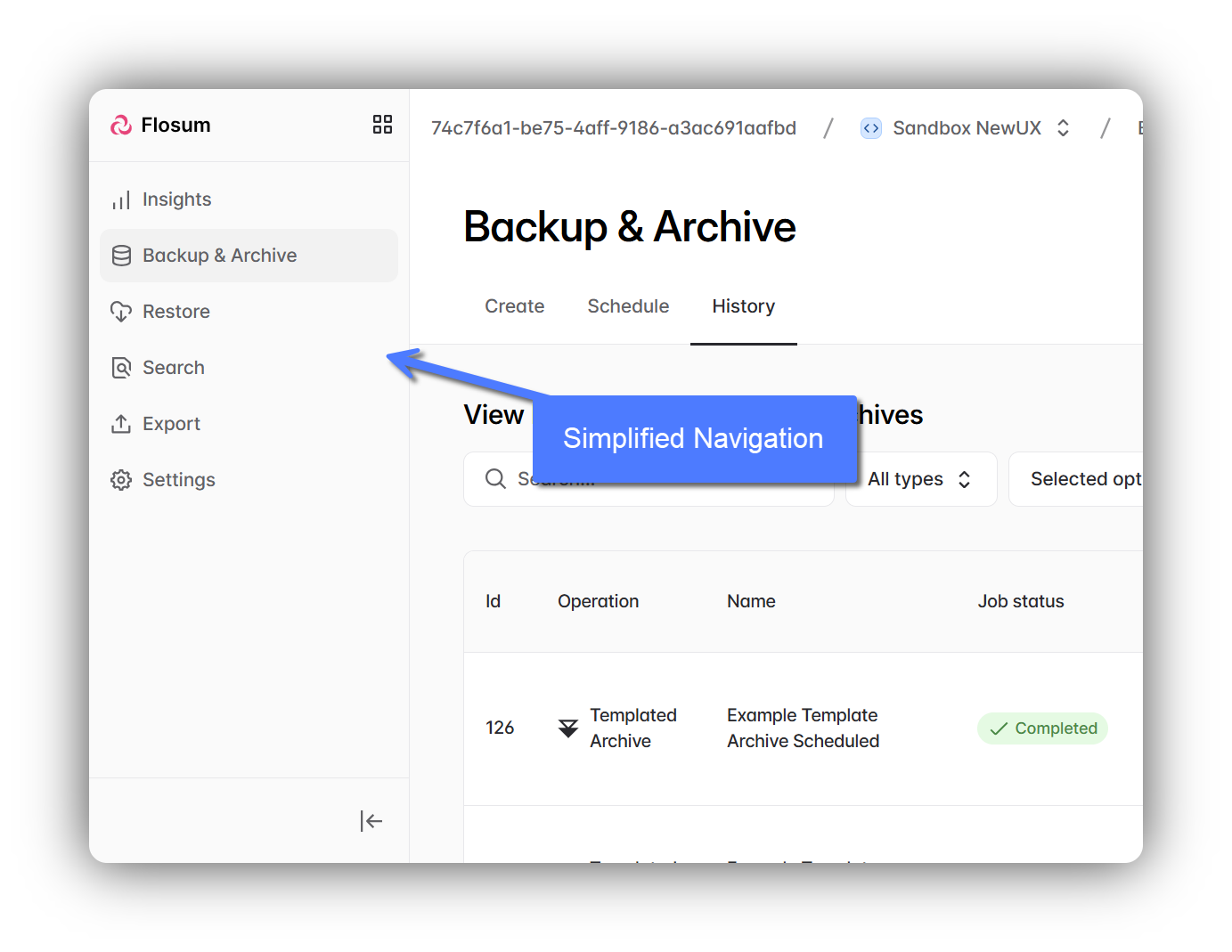Image resolution: width=1232 pixels, height=952 pixels.
Task: Collapse the sidebar with arrow button
Action: point(371,821)
